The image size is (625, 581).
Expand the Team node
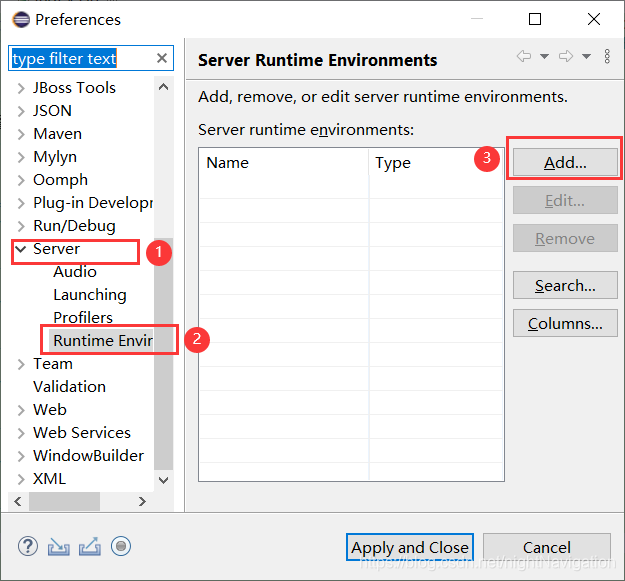[x=21, y=364]
